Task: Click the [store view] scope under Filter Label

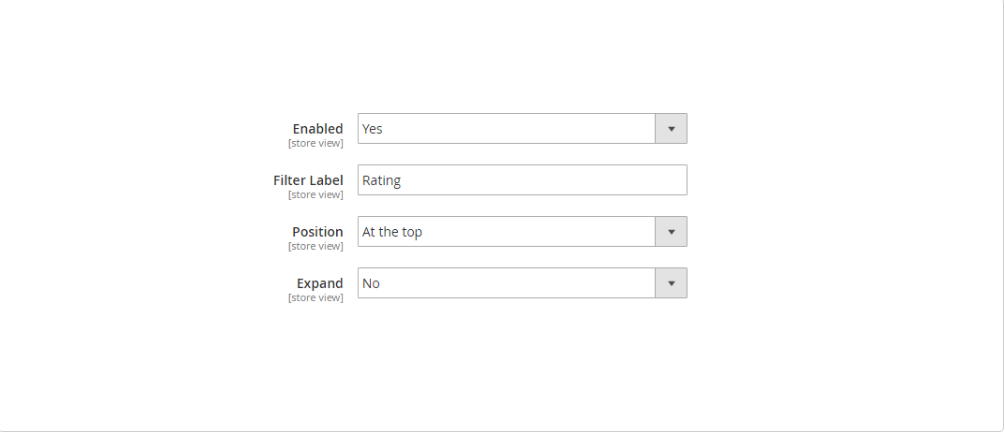Action: (x=315, y=195)
